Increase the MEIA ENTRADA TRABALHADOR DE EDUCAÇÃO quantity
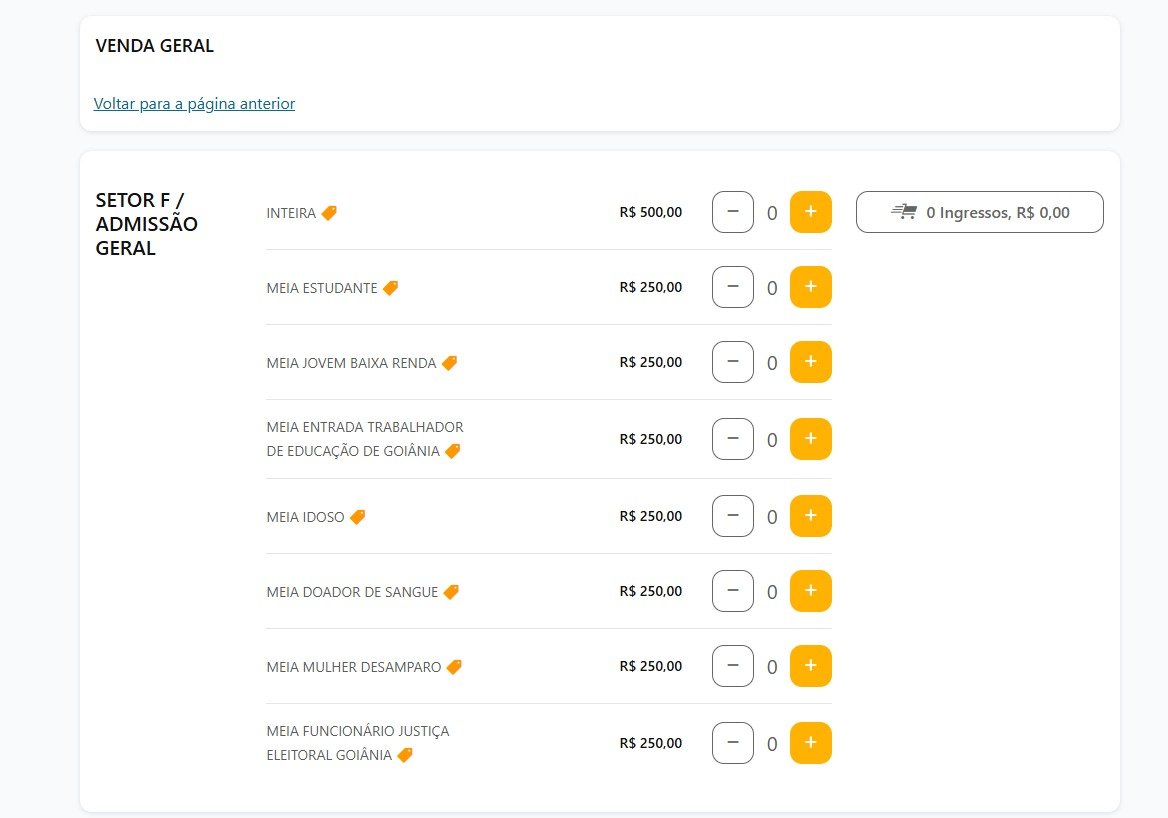Viewport: 1168px width, 818px height. point(810,439)
